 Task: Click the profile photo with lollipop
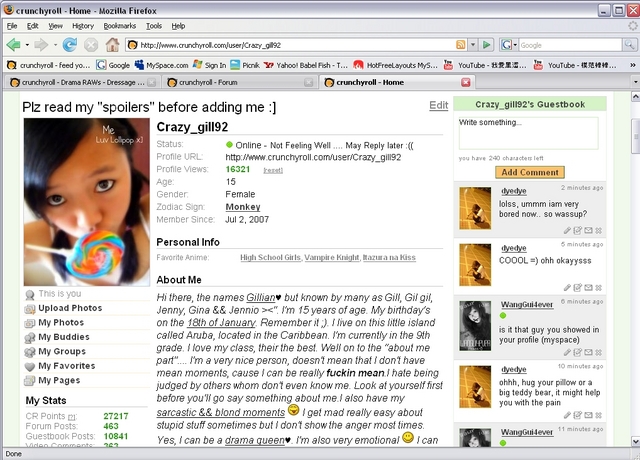(x=87, y=202)
